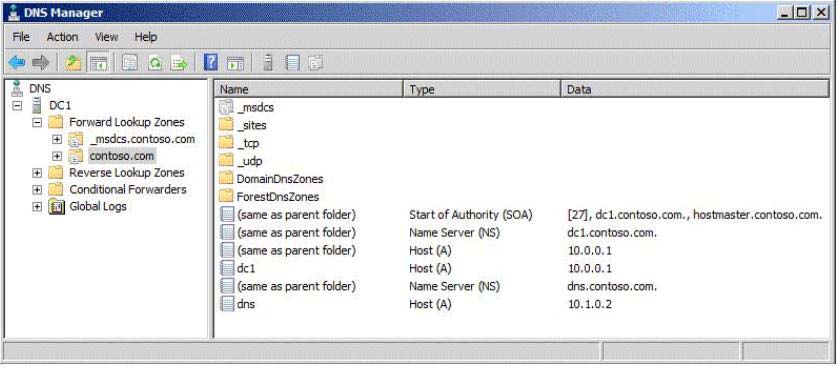This screenshot has width=839, height=368.
Task: Click the 10.0.0.1 value in dc1 row
Action: (x=590, y=268)
